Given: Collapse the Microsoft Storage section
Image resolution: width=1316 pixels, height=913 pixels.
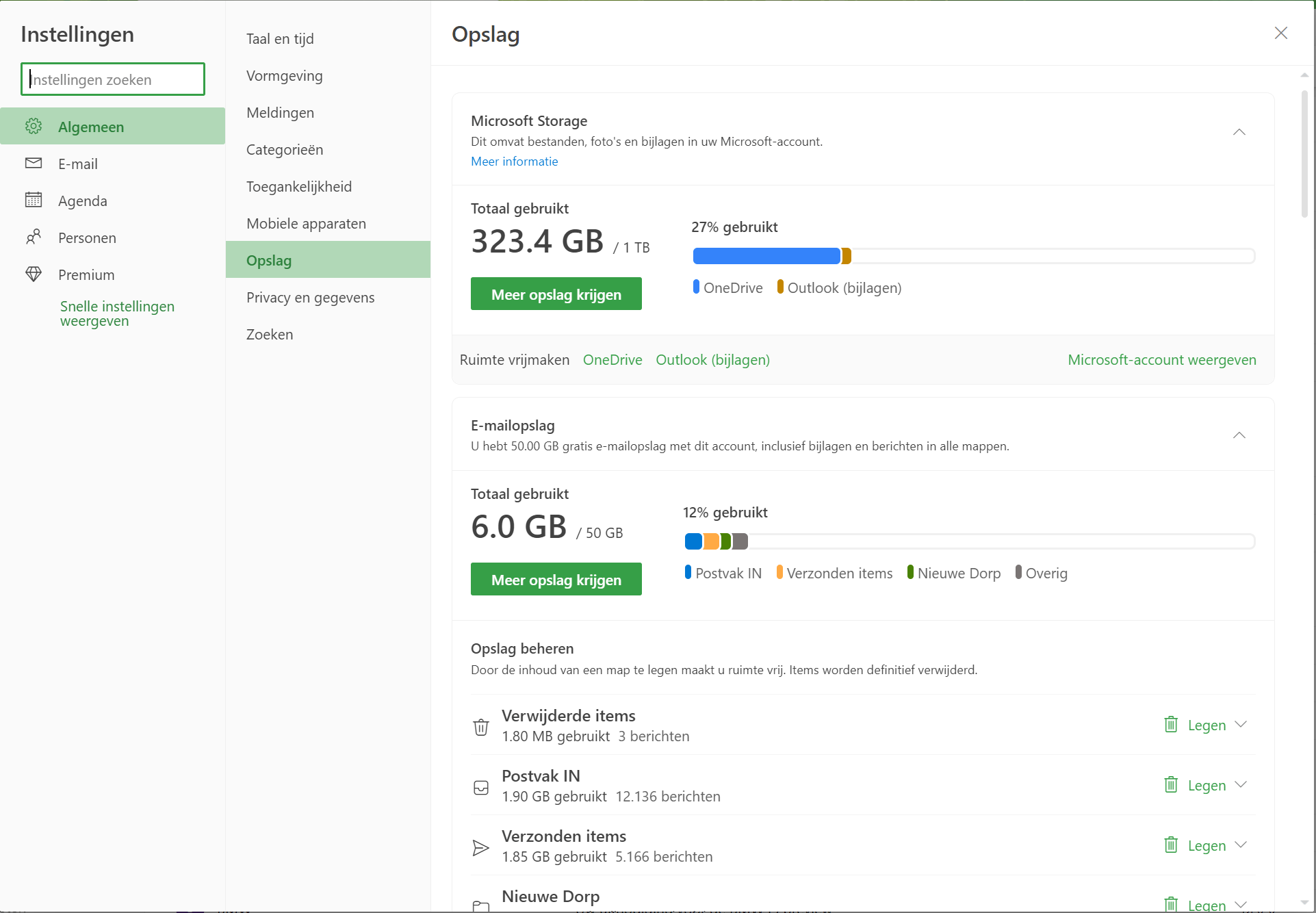Looking at the screenshot, I should pos(1239,132).
